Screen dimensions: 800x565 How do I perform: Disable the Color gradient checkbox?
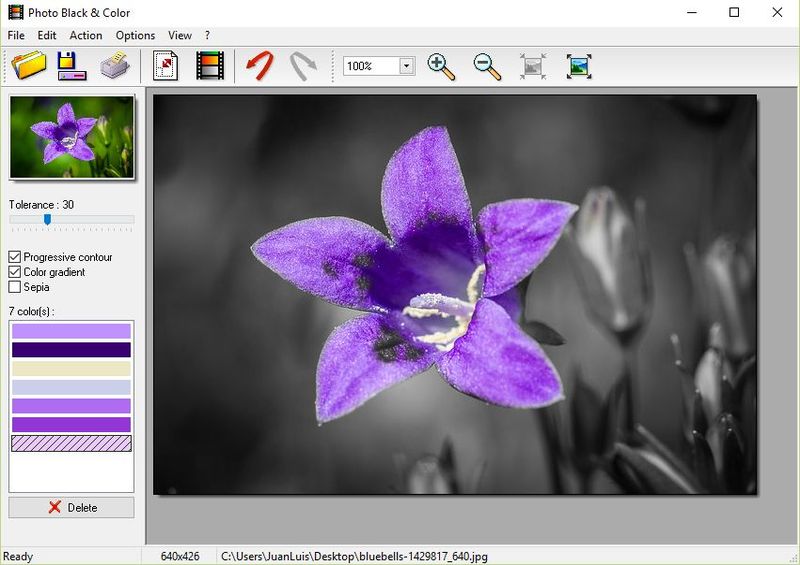pos(15,272)
